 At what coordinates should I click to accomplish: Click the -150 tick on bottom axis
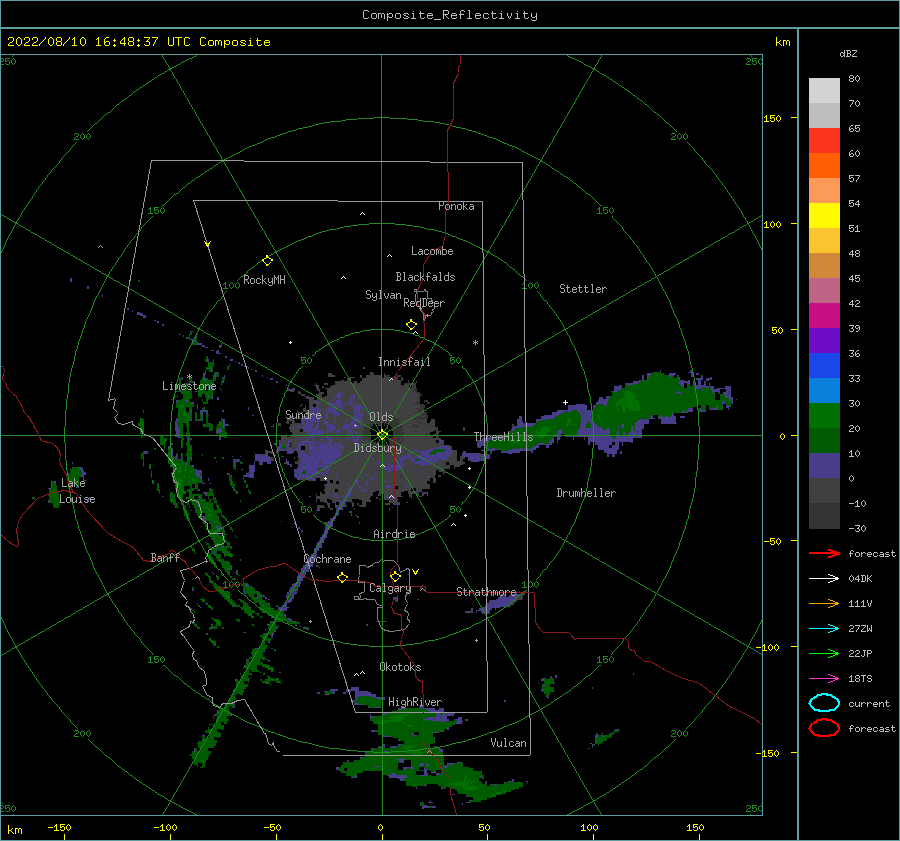coord(59,827)
